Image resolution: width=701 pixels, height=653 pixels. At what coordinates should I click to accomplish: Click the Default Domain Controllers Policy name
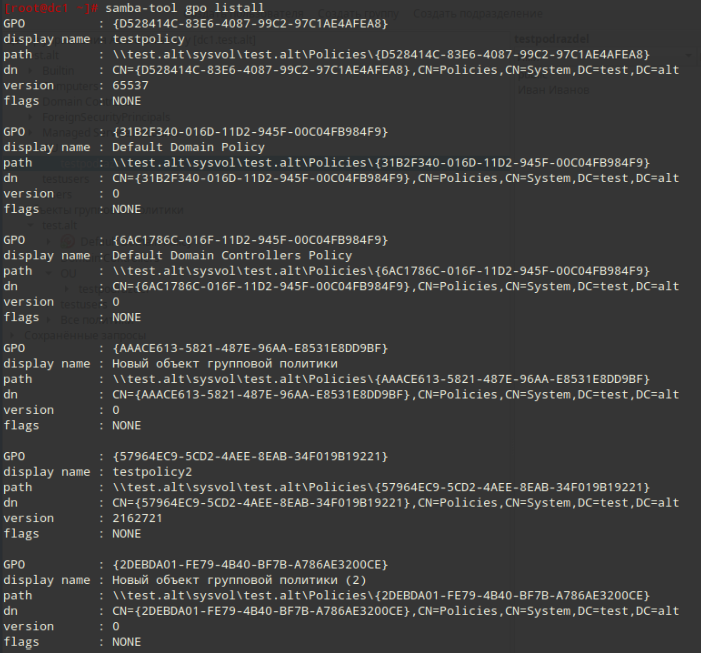tap(232, 256)
